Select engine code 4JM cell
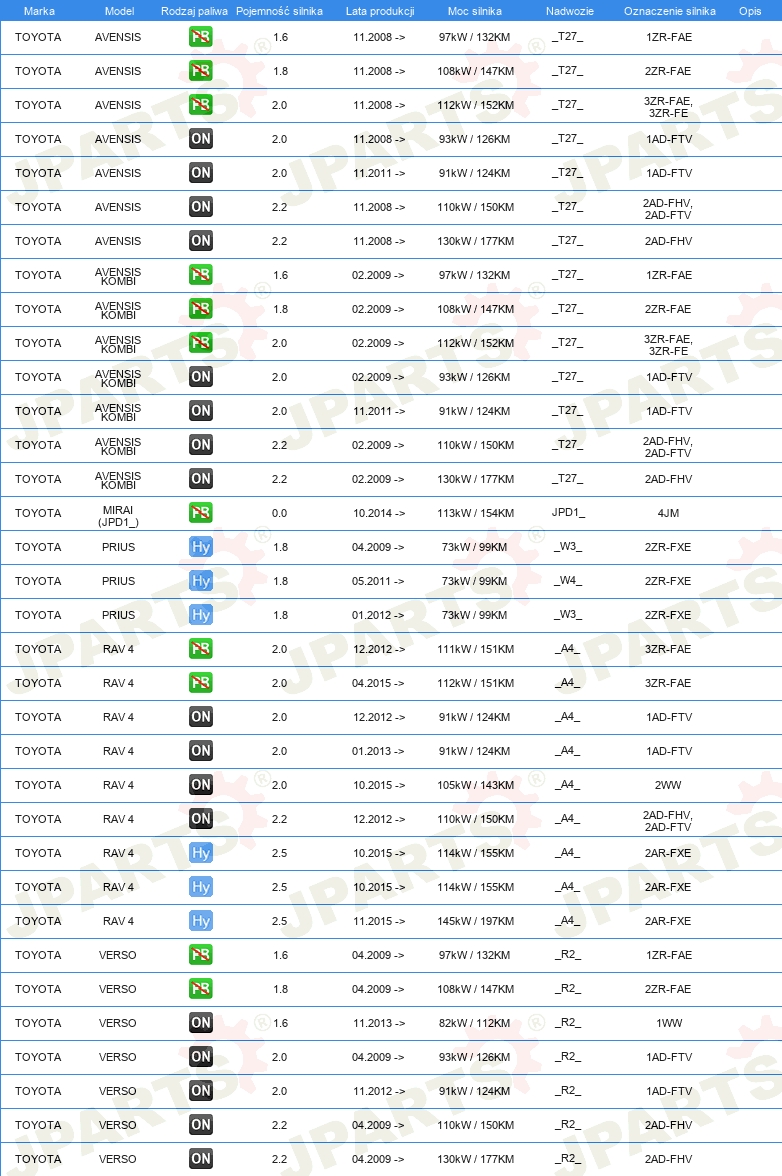Viewport: 782px width, 1176px height. (668, 513)
